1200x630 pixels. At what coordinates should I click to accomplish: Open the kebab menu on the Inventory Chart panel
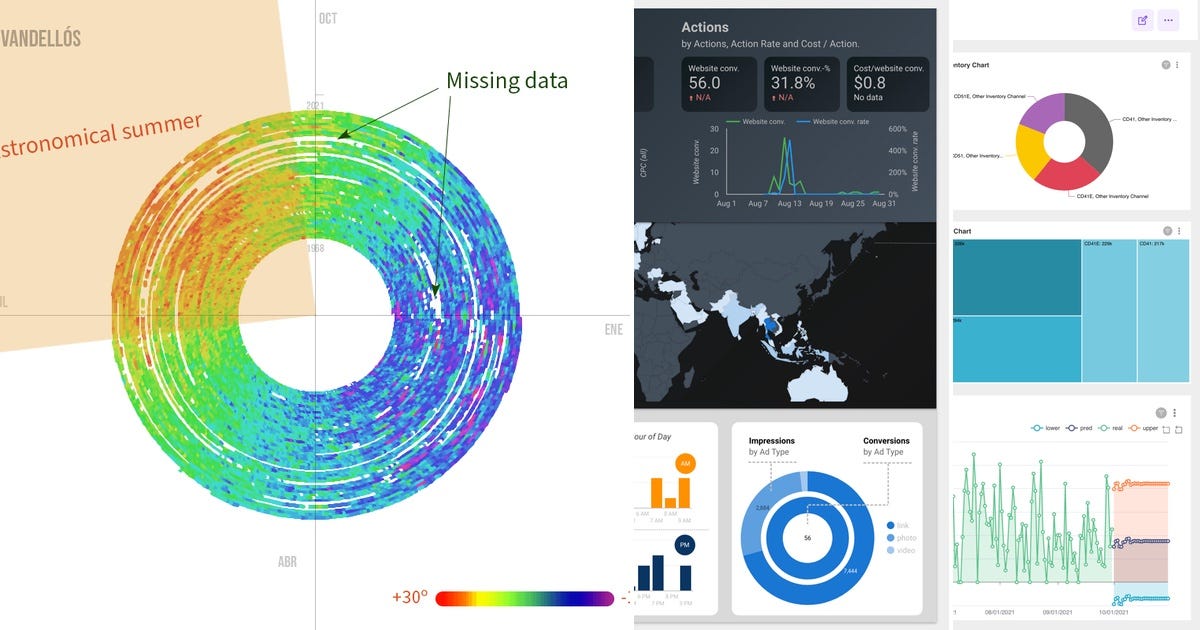click(x=1177, y=64)
